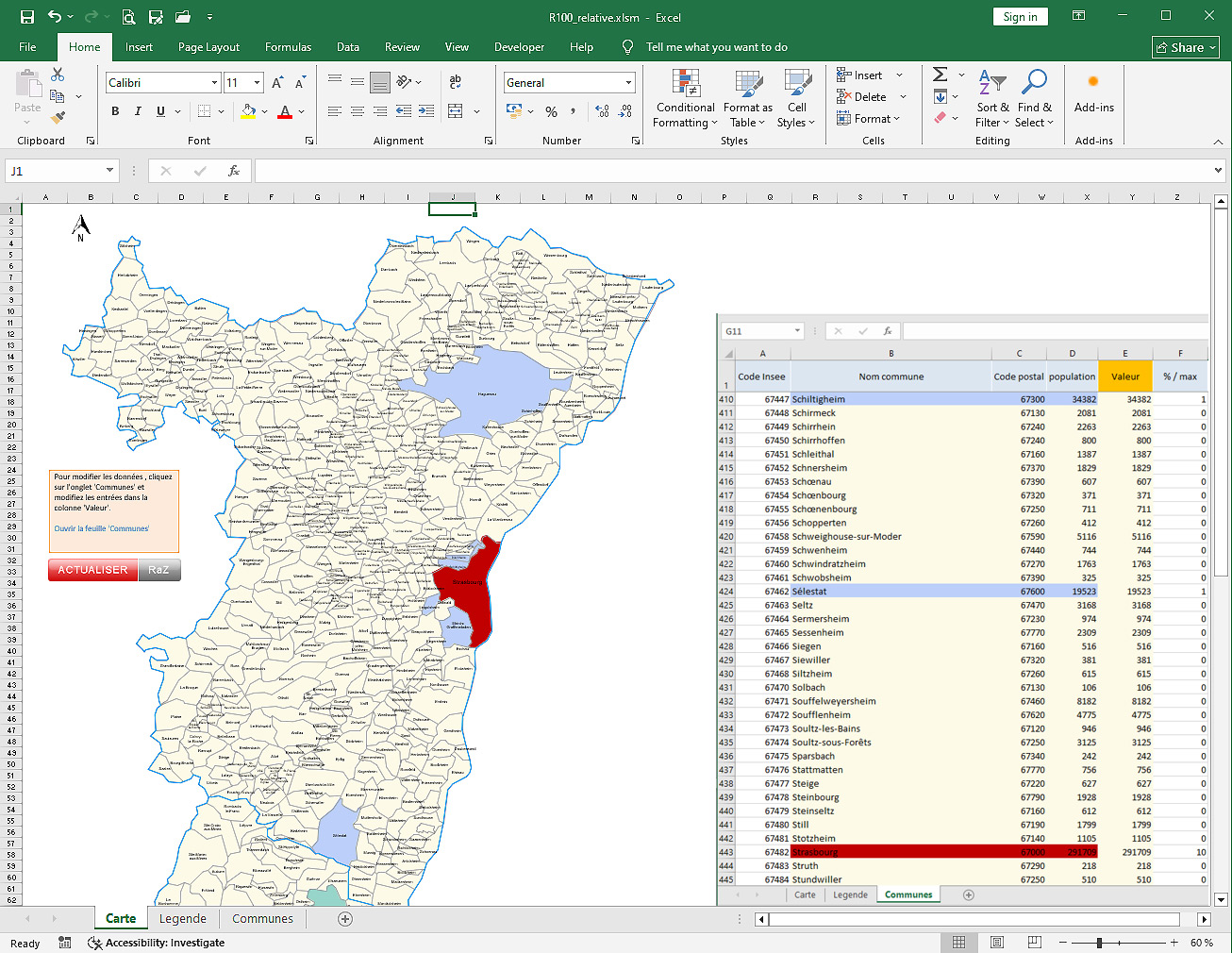This screenshot has height=953, width=1232.
Task: Toggle Bold formatting
Action: tap(115, 111)
